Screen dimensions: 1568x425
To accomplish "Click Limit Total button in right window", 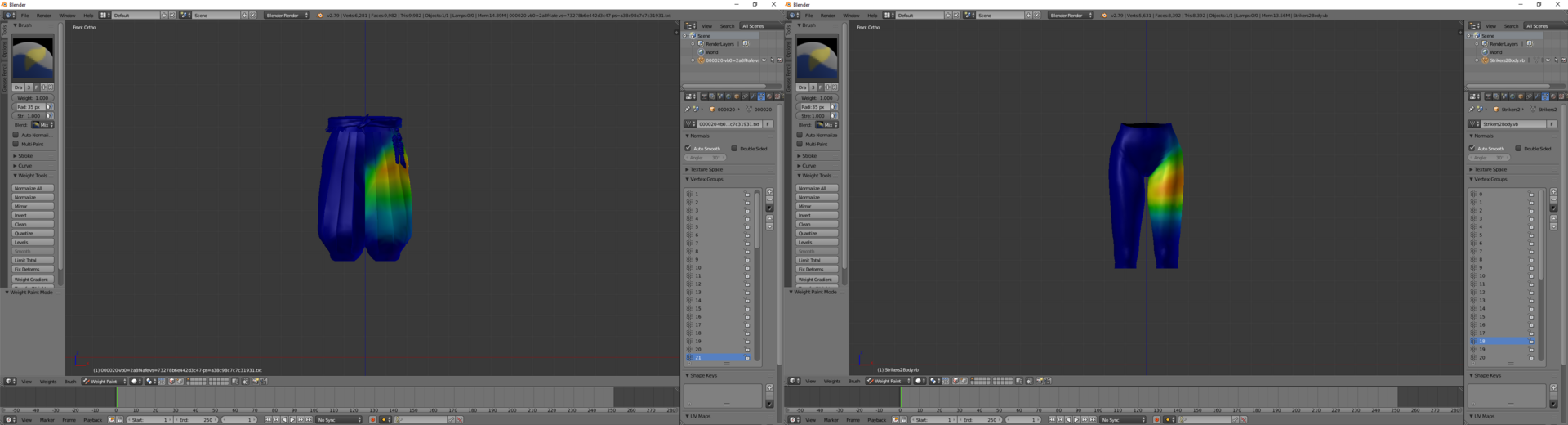I will (817, 260).
